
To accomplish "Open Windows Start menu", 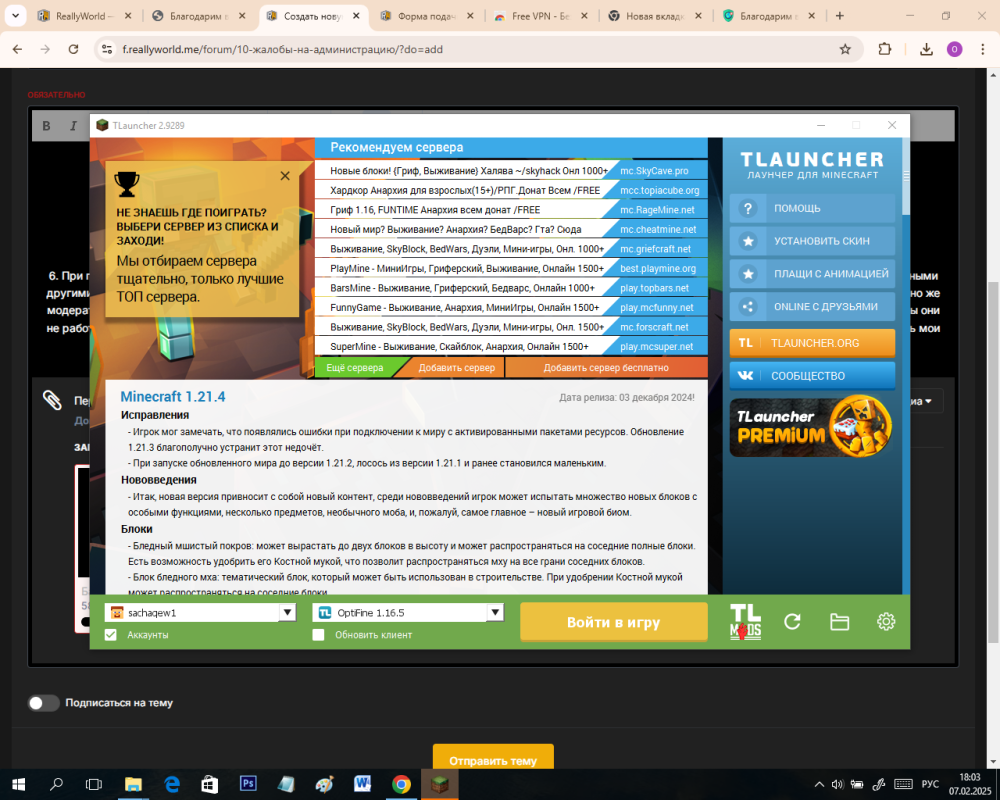I will (18, 784).
